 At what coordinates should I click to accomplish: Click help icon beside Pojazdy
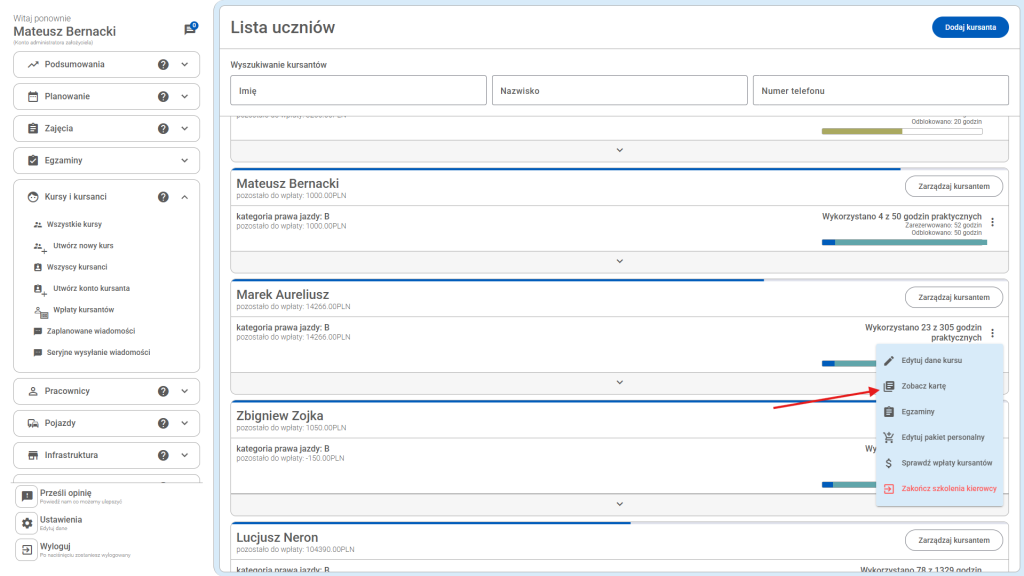click(x=163, y=423)
